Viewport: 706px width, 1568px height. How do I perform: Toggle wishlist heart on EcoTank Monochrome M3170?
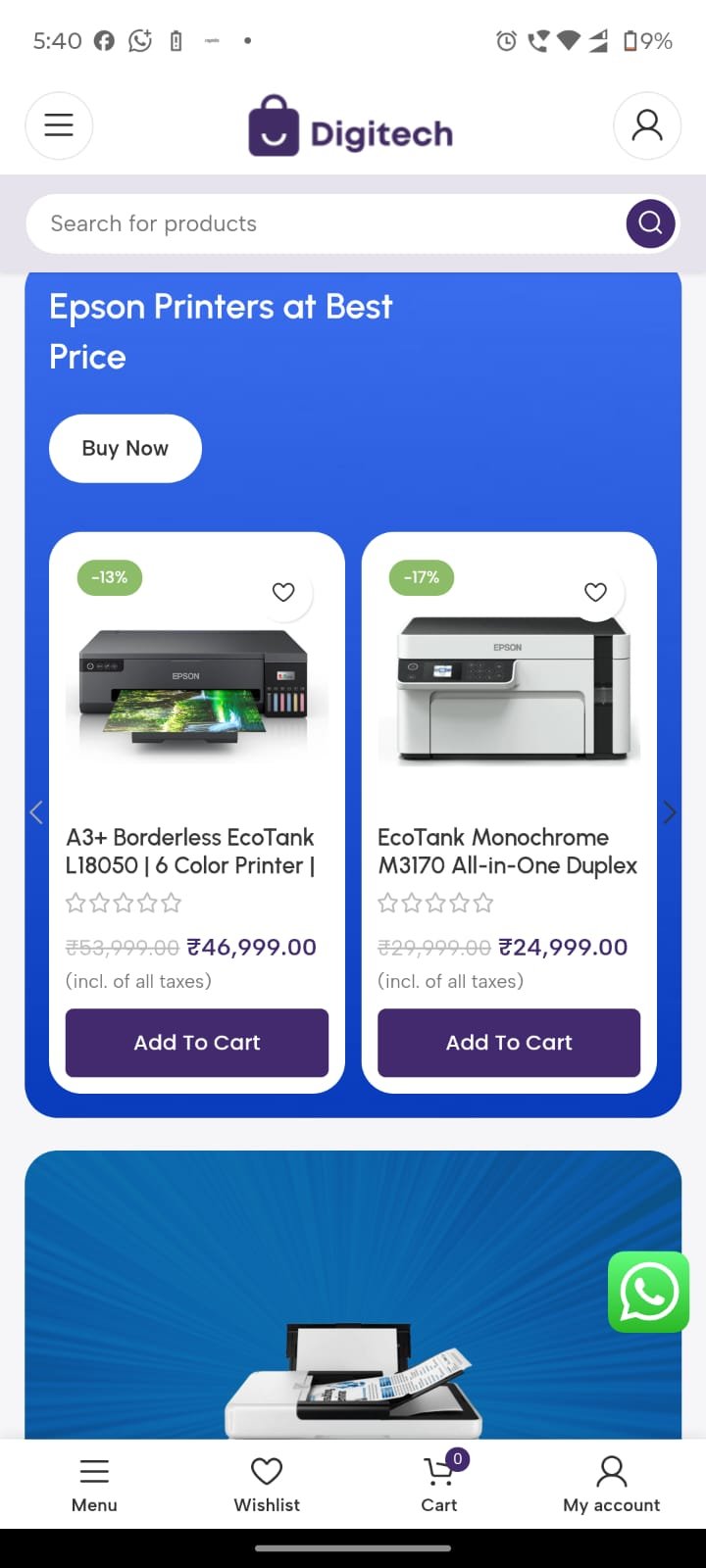coord(595,592)
